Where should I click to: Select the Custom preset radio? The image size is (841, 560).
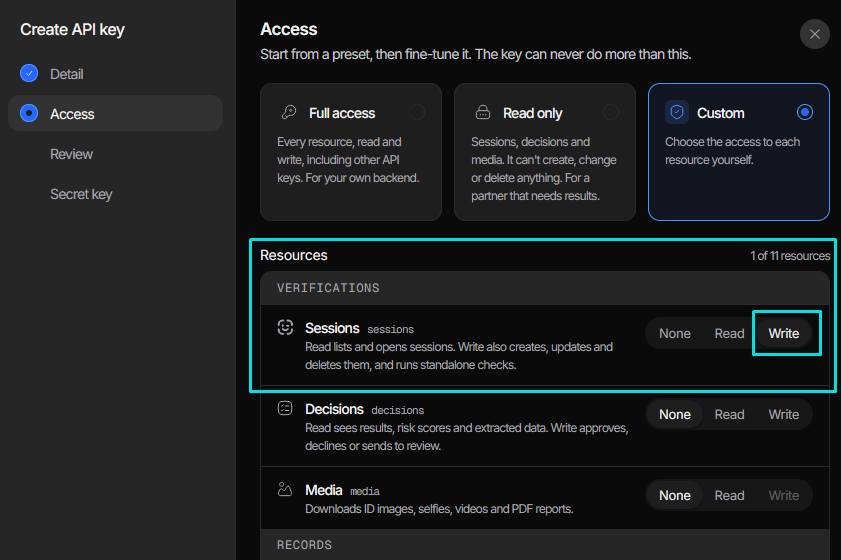coord(805,112)
